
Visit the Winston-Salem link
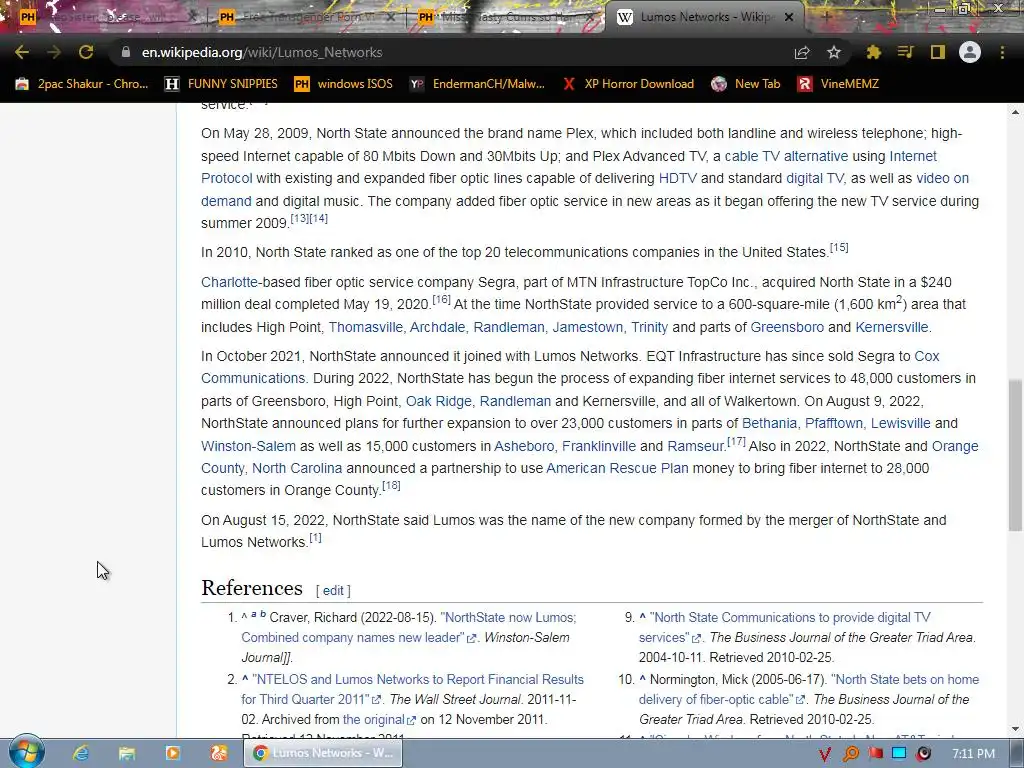[248, 446]
